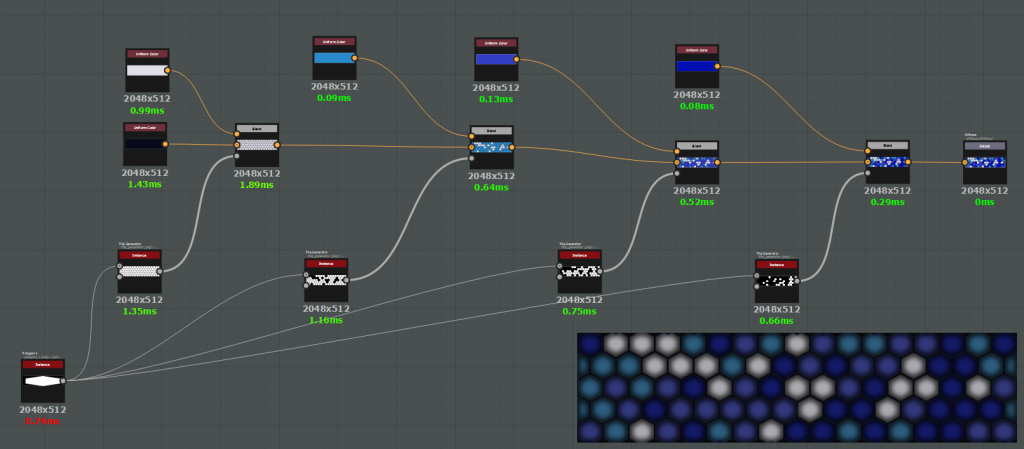Click the 1.16ms timing label
The image size is (1024, 449).
tap(326, 320)
